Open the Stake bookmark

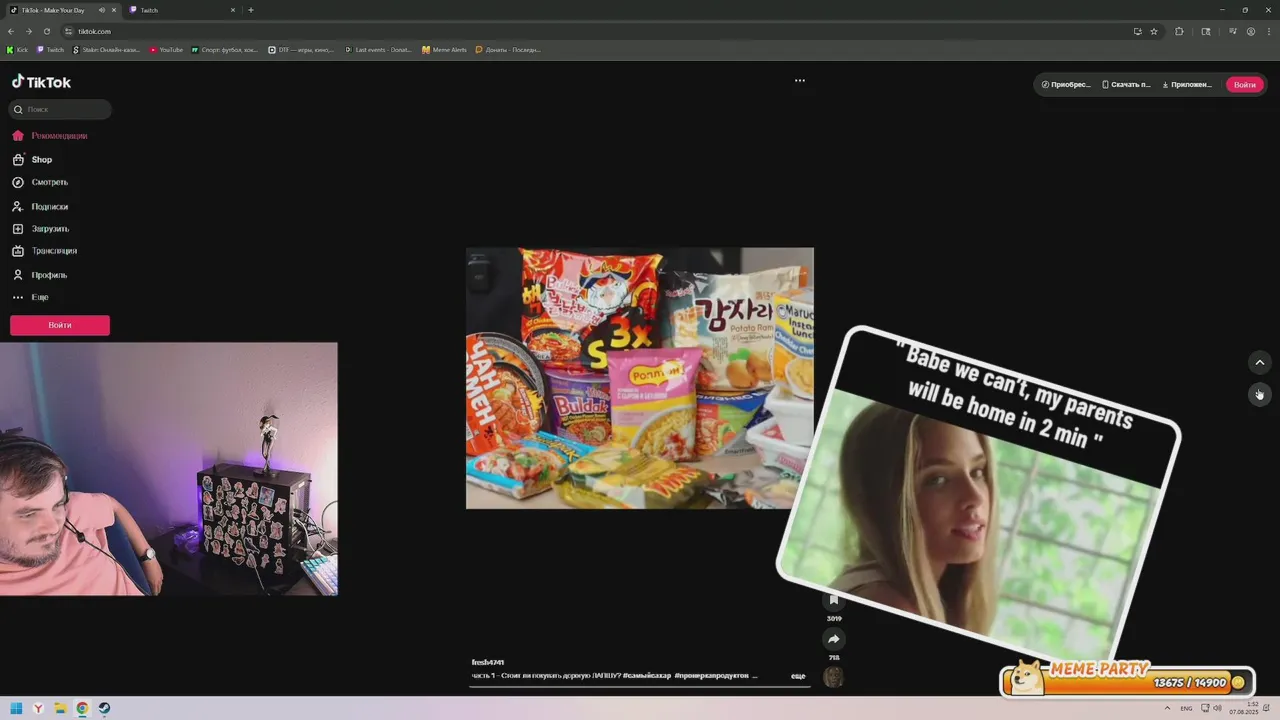[106, 49]
